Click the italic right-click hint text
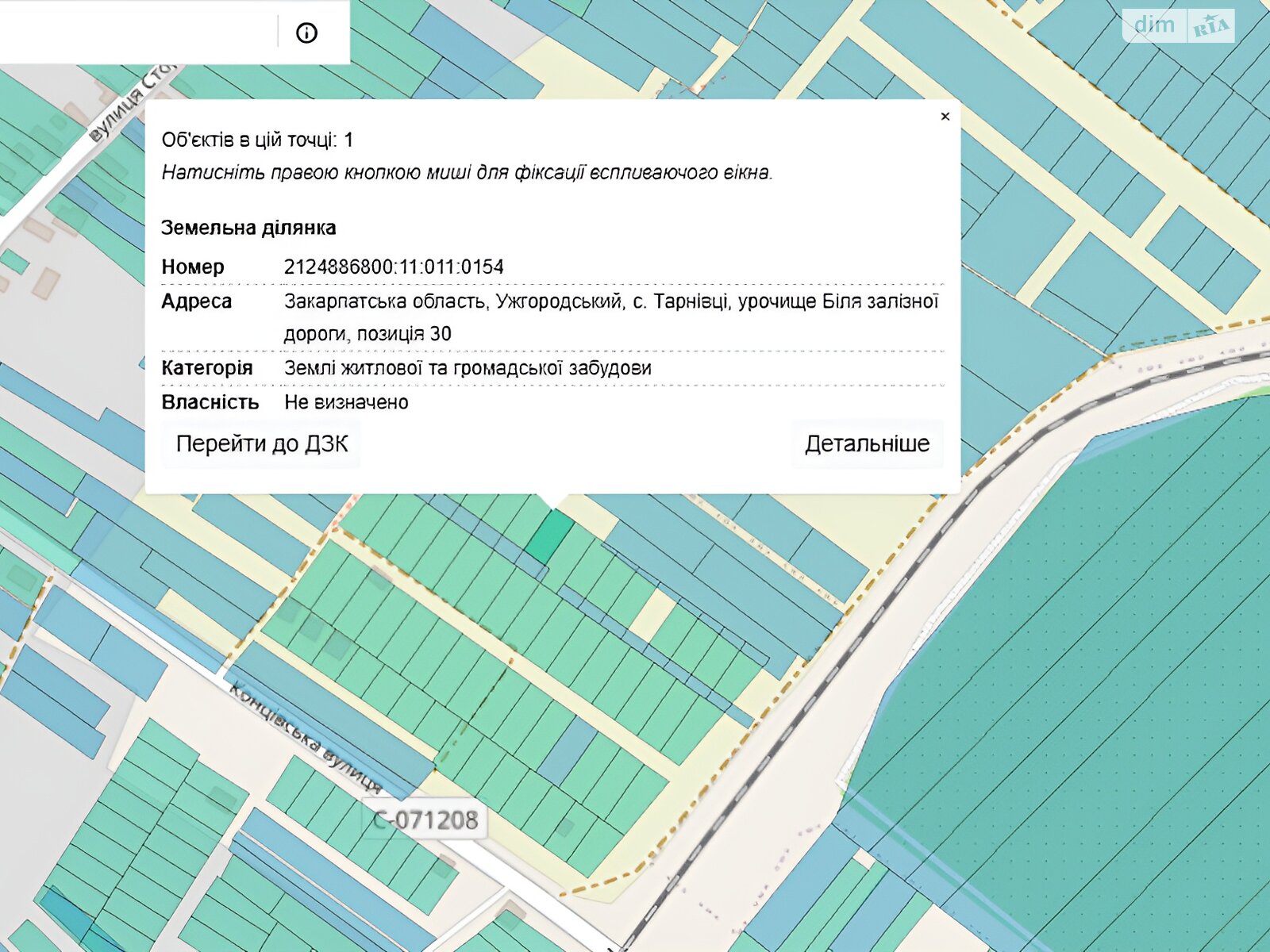This screenshot has height=952, width=1270. point(467,172)
